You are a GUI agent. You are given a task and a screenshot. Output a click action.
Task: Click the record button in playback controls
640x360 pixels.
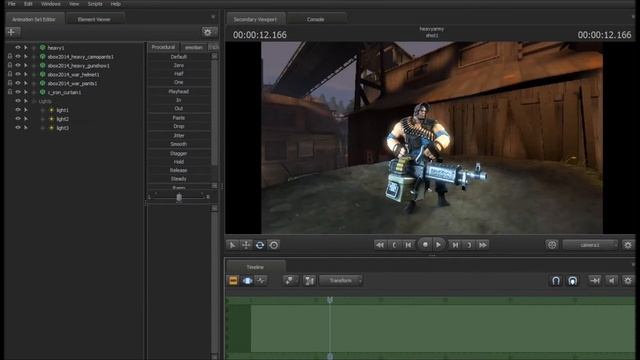pyautogui.click(x=425, y=244)
